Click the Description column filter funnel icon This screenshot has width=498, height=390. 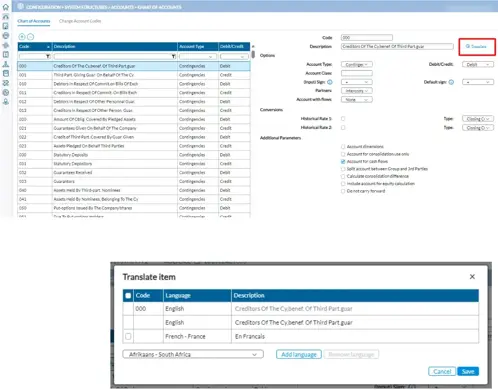click(173, 56)
